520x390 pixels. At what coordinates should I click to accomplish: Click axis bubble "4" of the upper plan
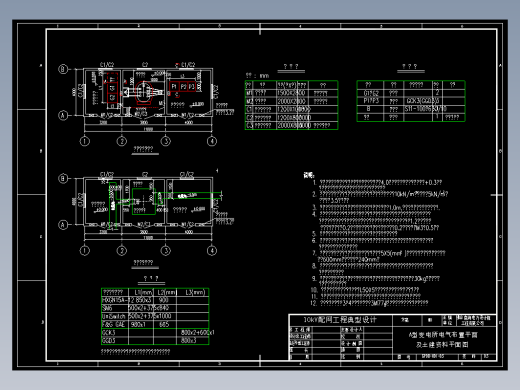point(212,141)
